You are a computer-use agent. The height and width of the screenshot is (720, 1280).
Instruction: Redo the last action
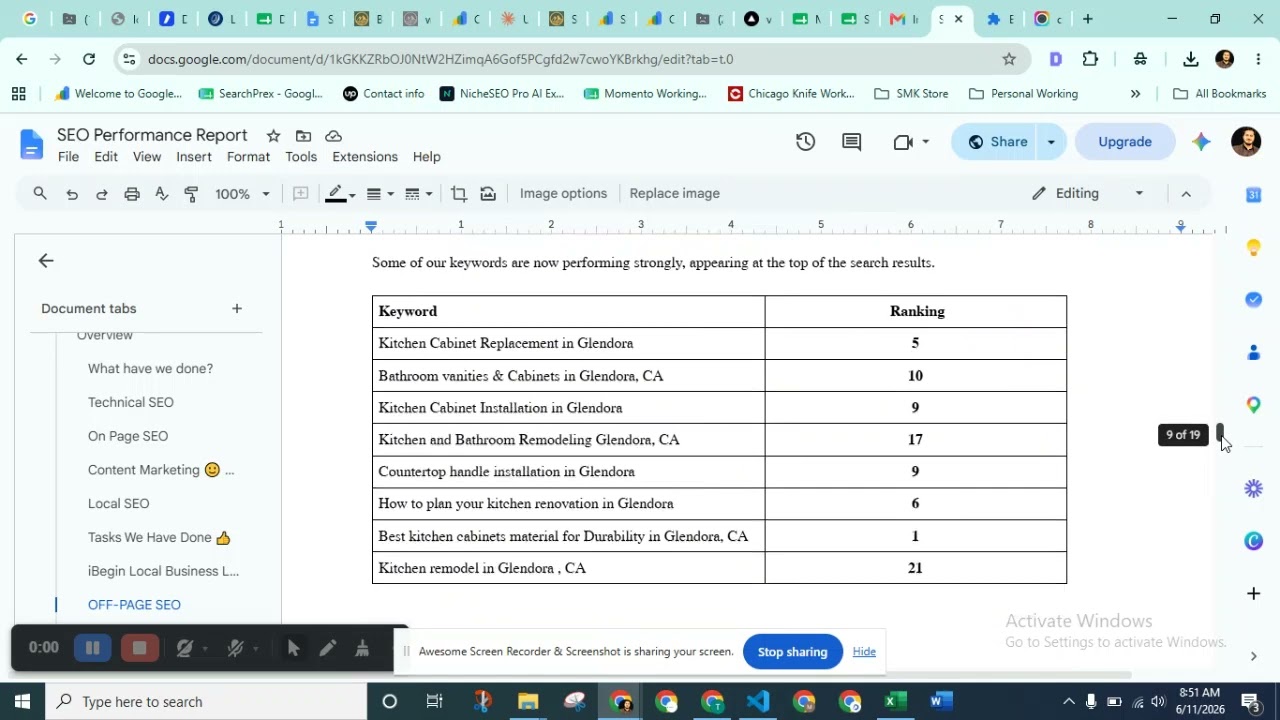click(x=101, y=194)
